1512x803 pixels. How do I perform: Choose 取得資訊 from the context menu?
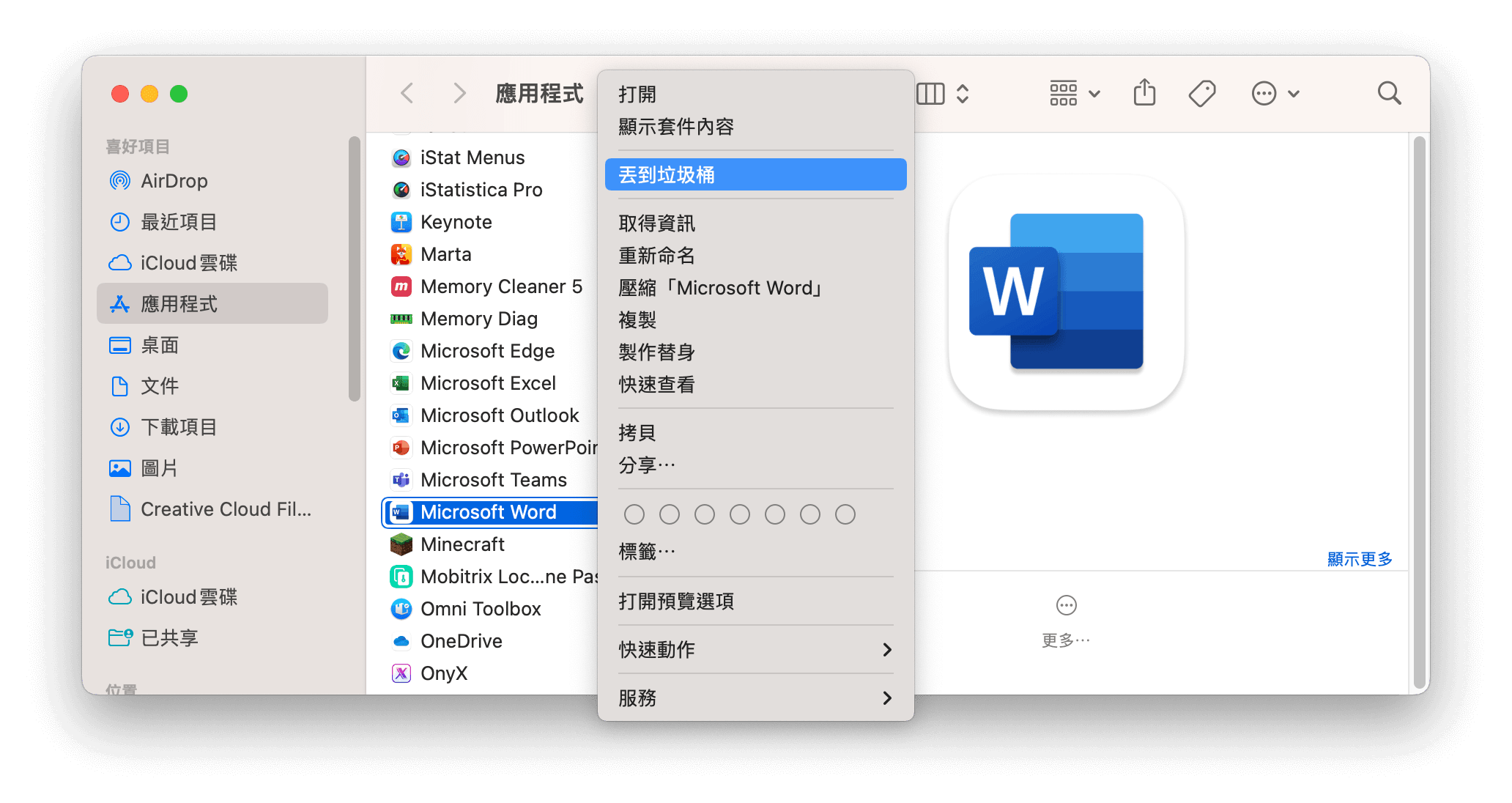[756, 223]
